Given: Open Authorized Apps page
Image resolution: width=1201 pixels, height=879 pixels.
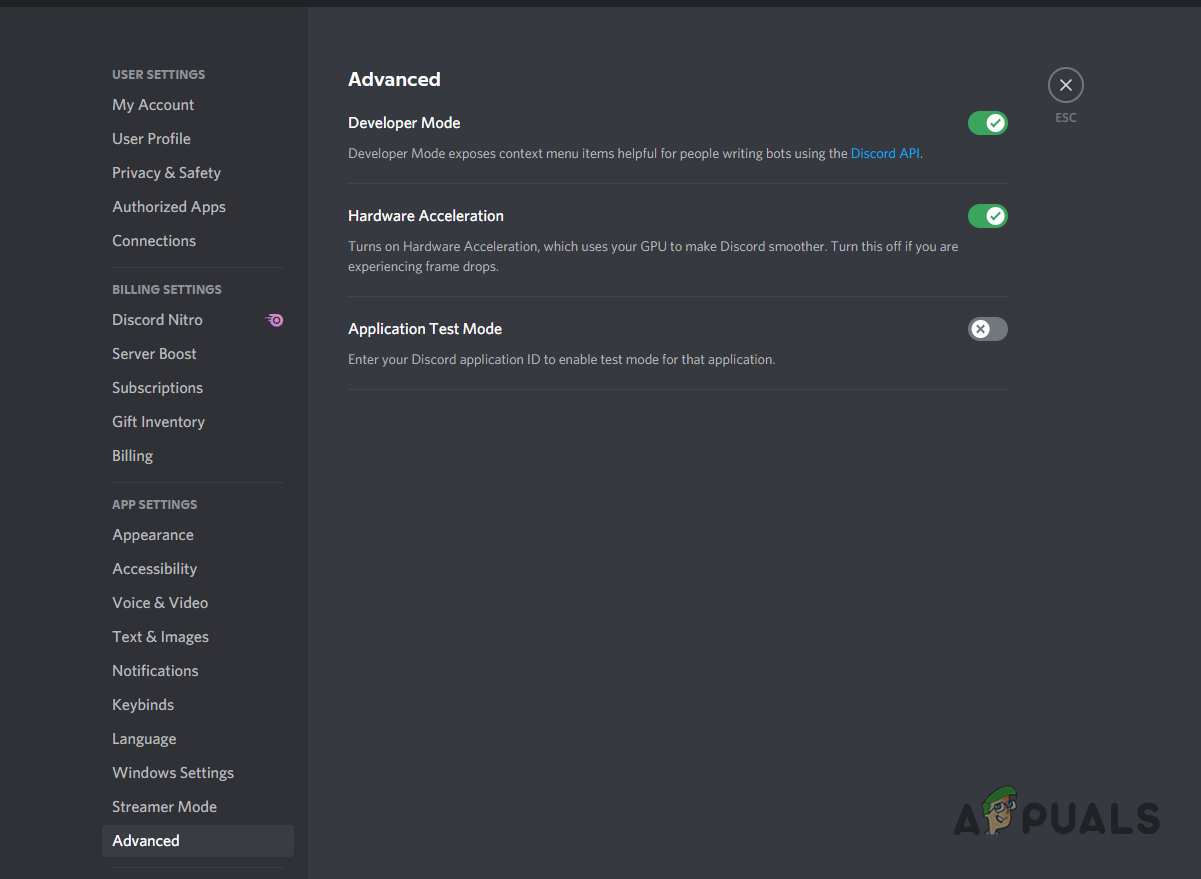Looking at the screenshot, I should (169, 207).
